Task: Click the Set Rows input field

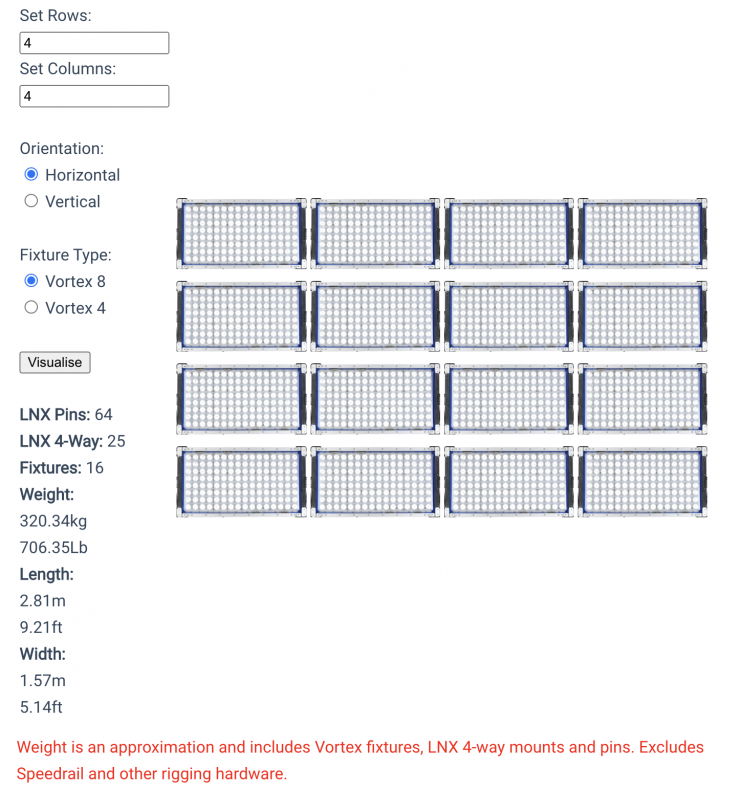Action: (x=94, y=43)
